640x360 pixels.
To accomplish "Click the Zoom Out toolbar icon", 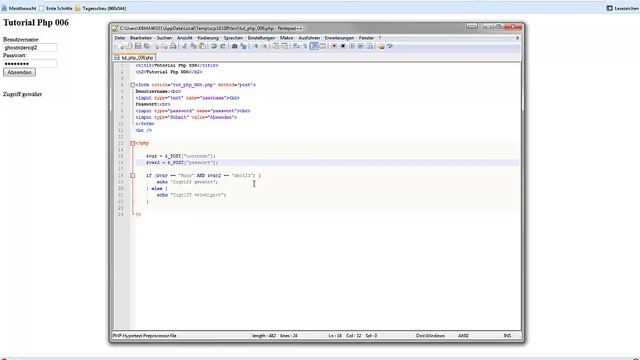I will [x=265, y=46].
